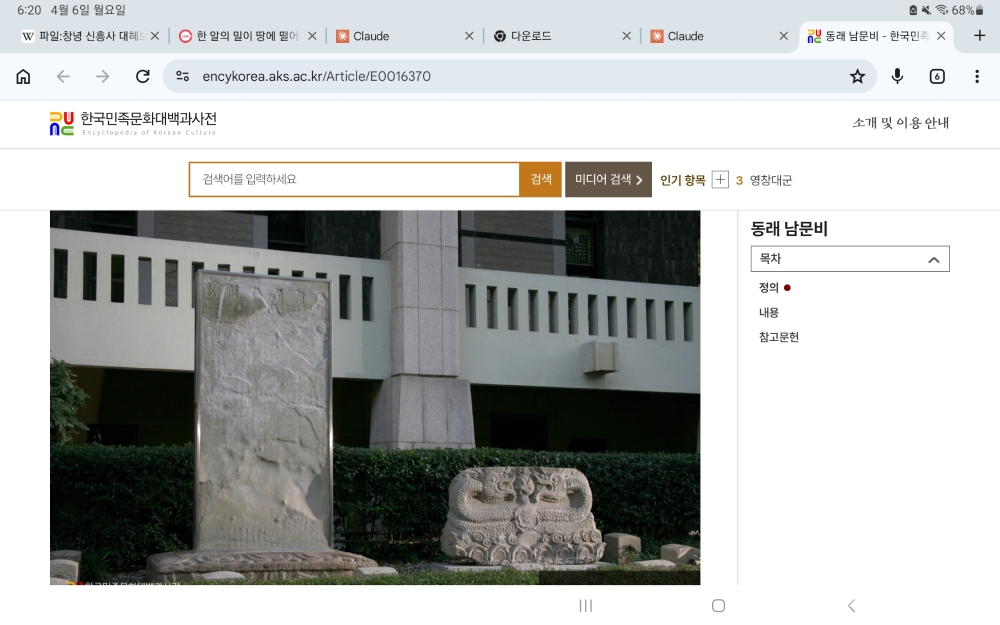
Task: Jump to the 내용 section
Action: click(x=768, y=312)
